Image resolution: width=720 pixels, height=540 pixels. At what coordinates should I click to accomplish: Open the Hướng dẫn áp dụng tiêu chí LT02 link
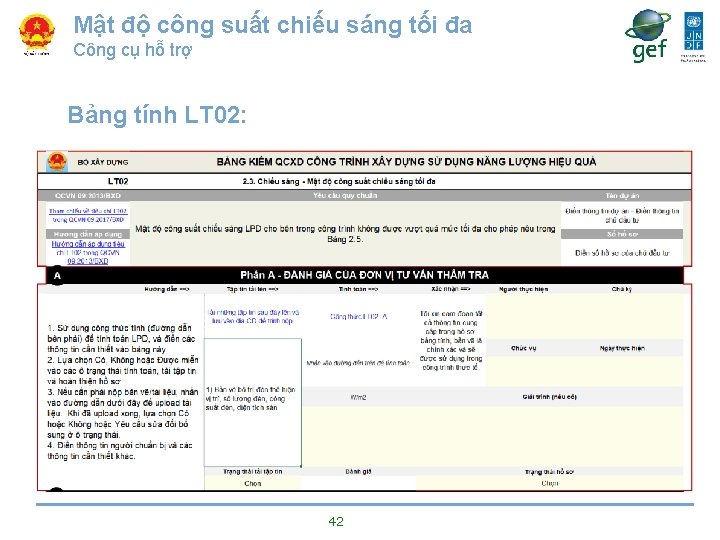[x=88, y=252]
